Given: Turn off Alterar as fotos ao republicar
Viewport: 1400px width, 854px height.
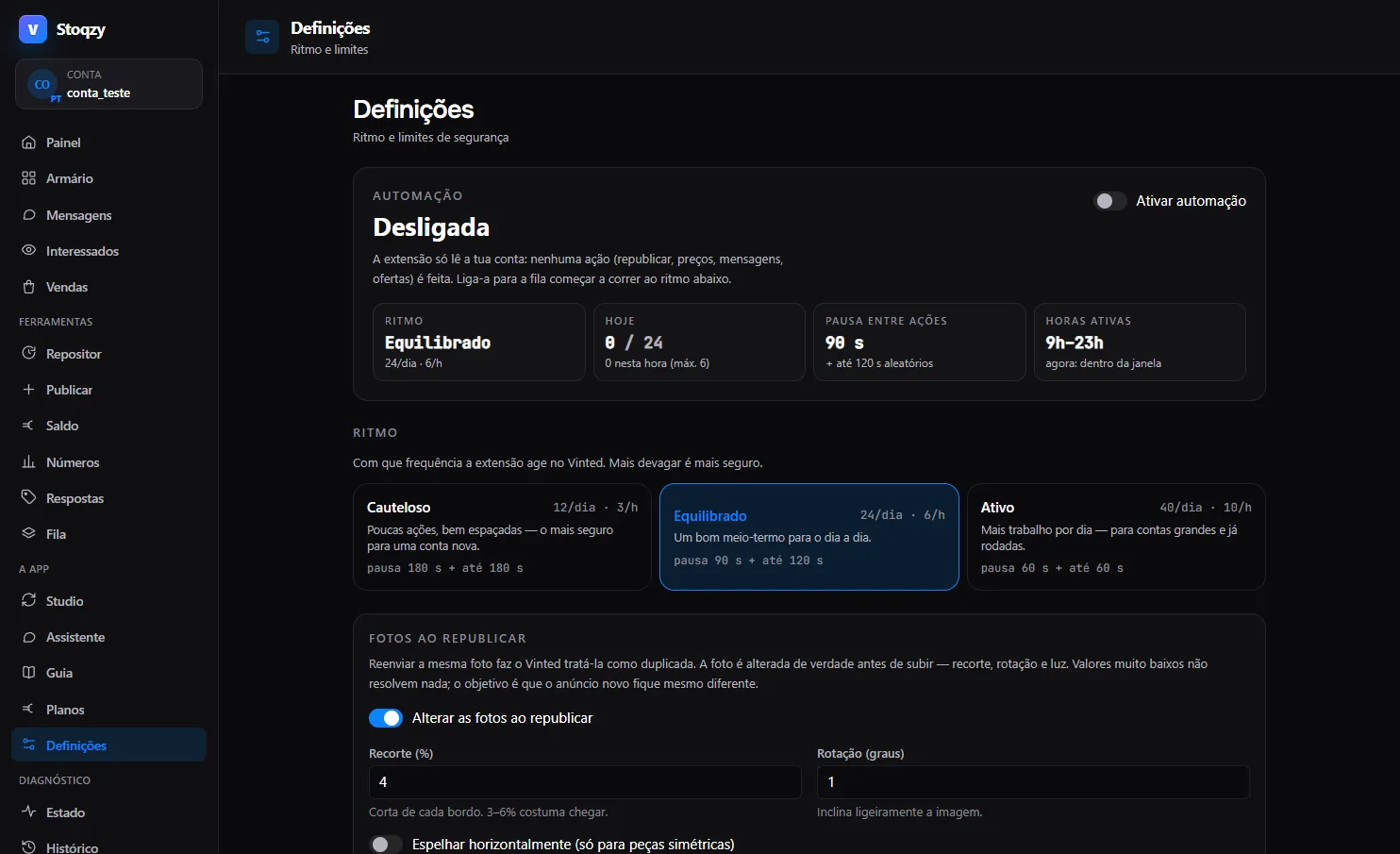Looking at the screenshot, I should point(386,718).
